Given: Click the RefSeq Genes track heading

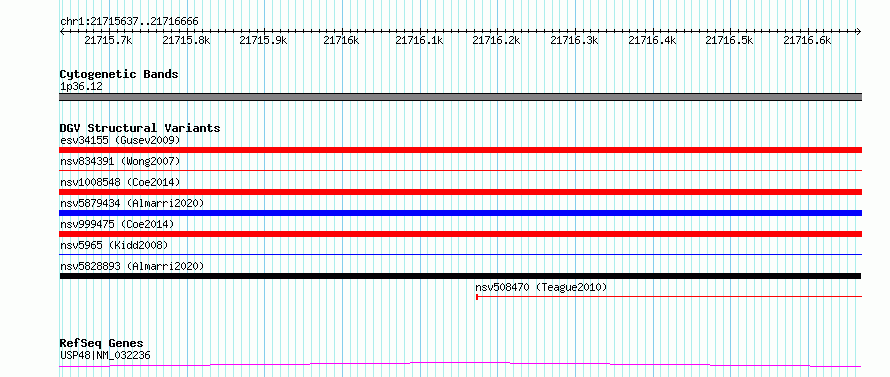Looking at the screenshot, I should tap(102, 344).
